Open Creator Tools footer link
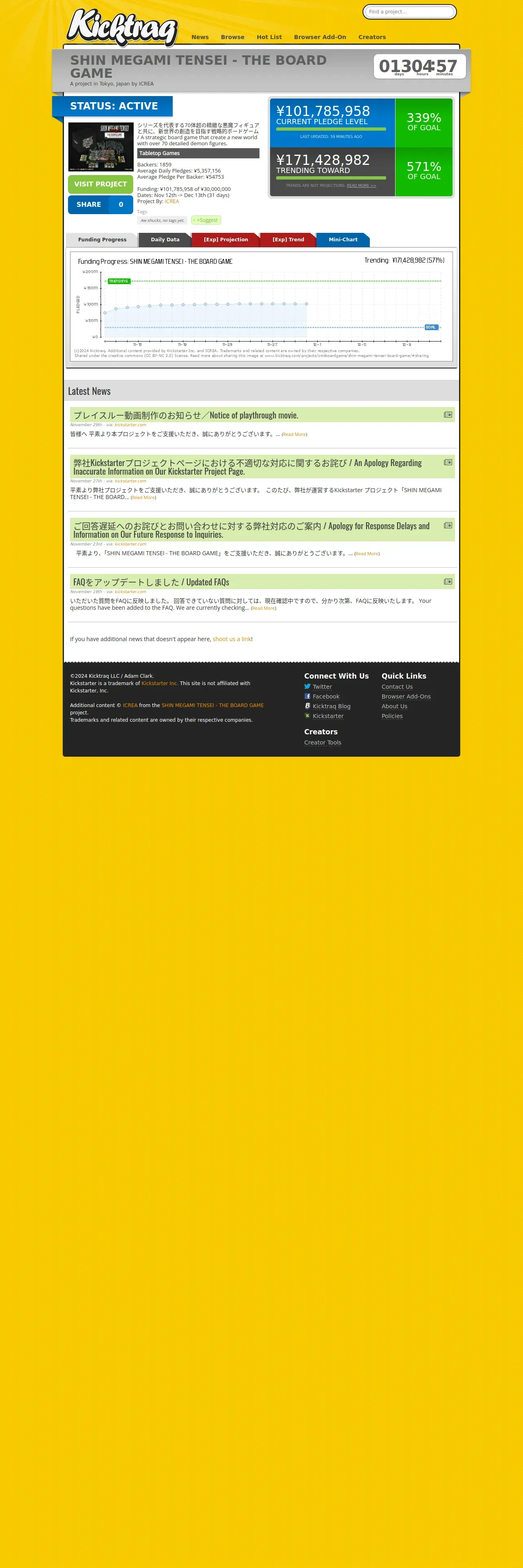This screenshot has width=523, height=1568. pos(323,742)
